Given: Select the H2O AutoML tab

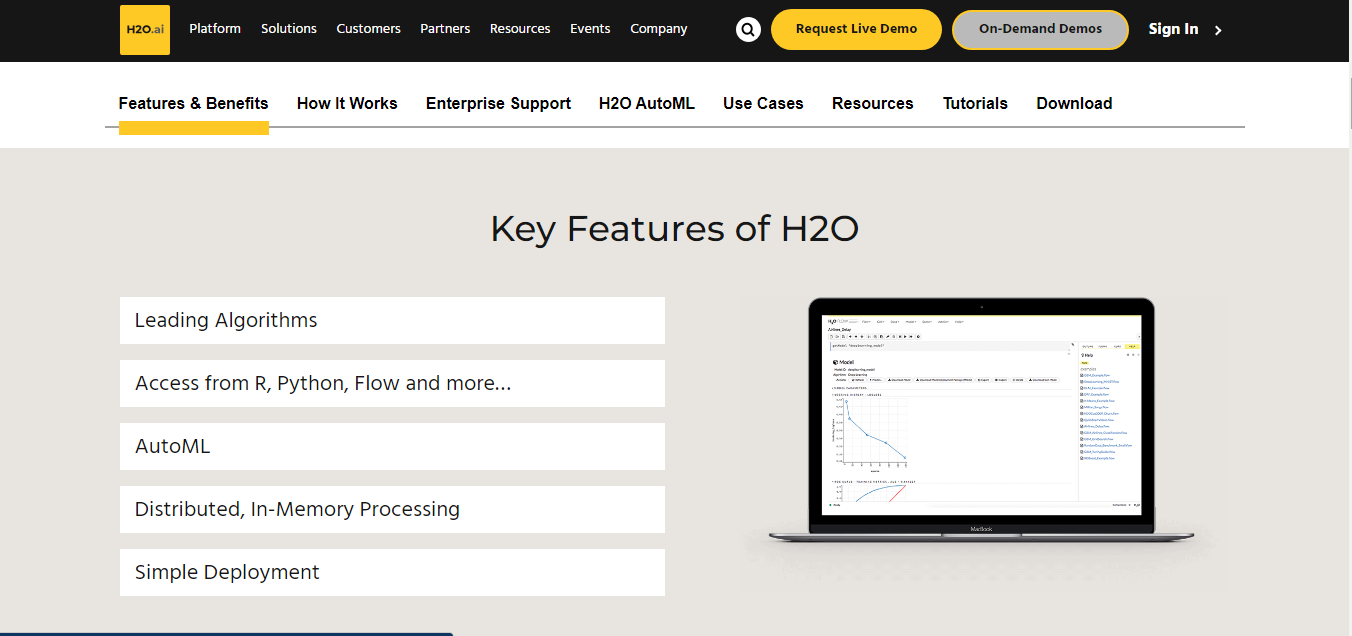Looking at the screenshot, I should [x=647, y=103].
